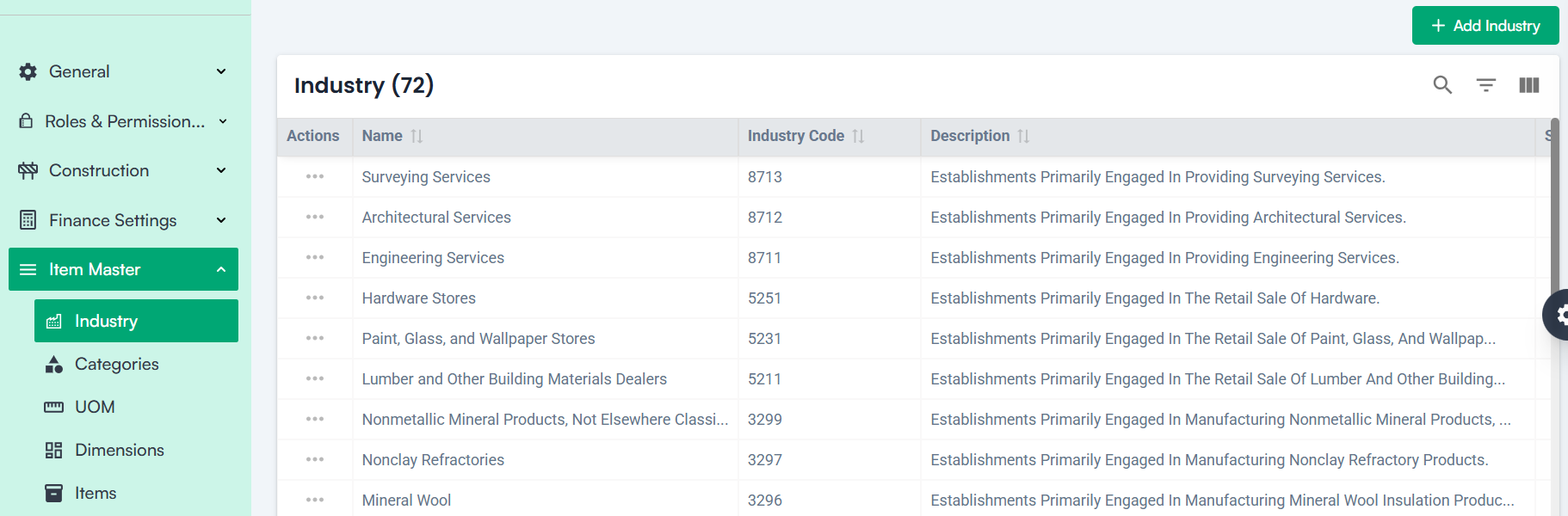The height and width of the screenshot is (516, 1568).
Task: Click the floating settings gear on right edge
Action: [1558, 315]
